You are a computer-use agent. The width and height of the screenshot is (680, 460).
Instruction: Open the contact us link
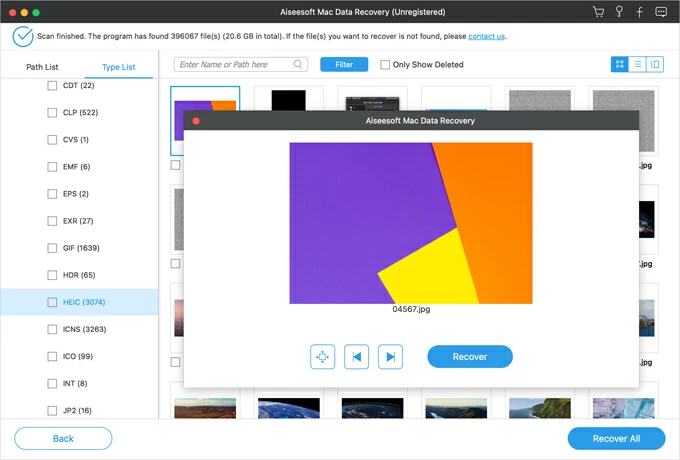pos(487,36)
